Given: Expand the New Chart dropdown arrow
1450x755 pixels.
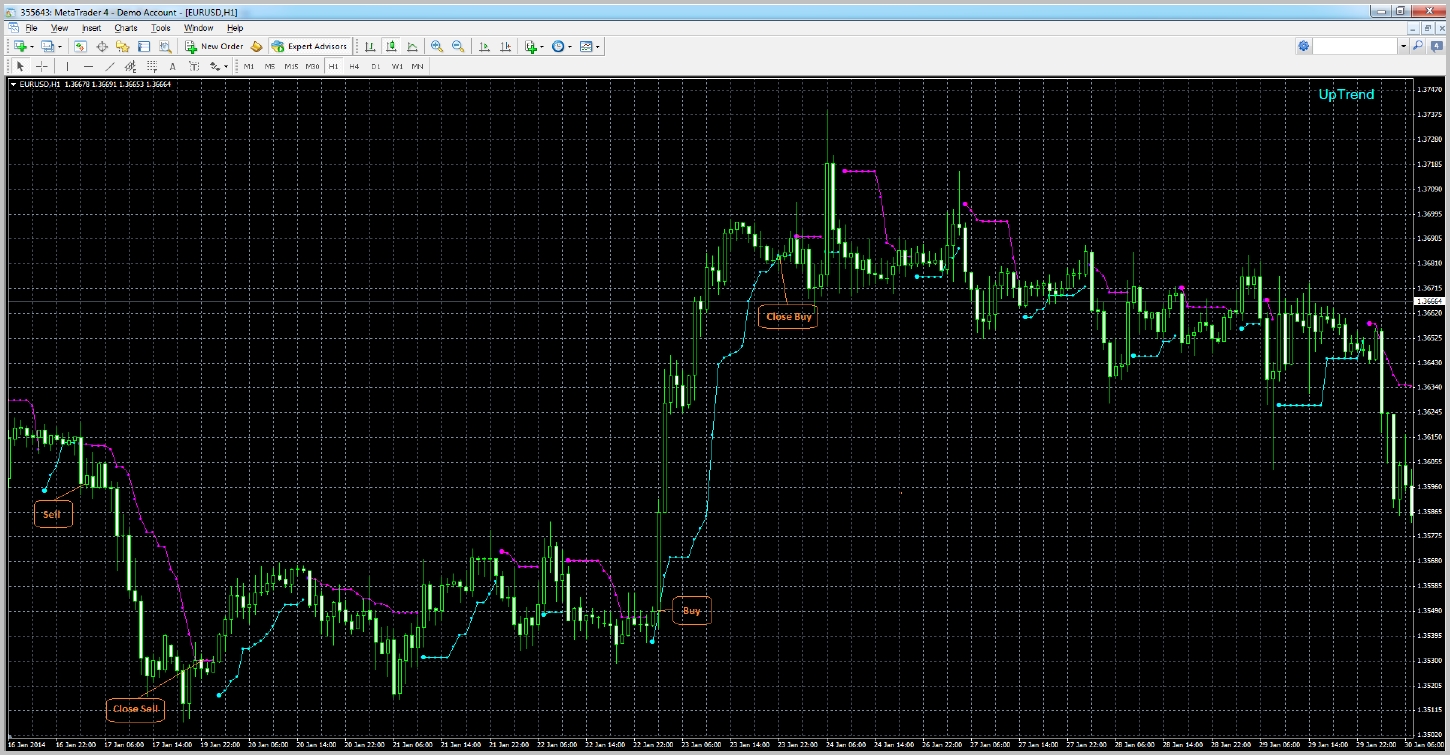Looking at the screenshot, I should coord(32,47).
